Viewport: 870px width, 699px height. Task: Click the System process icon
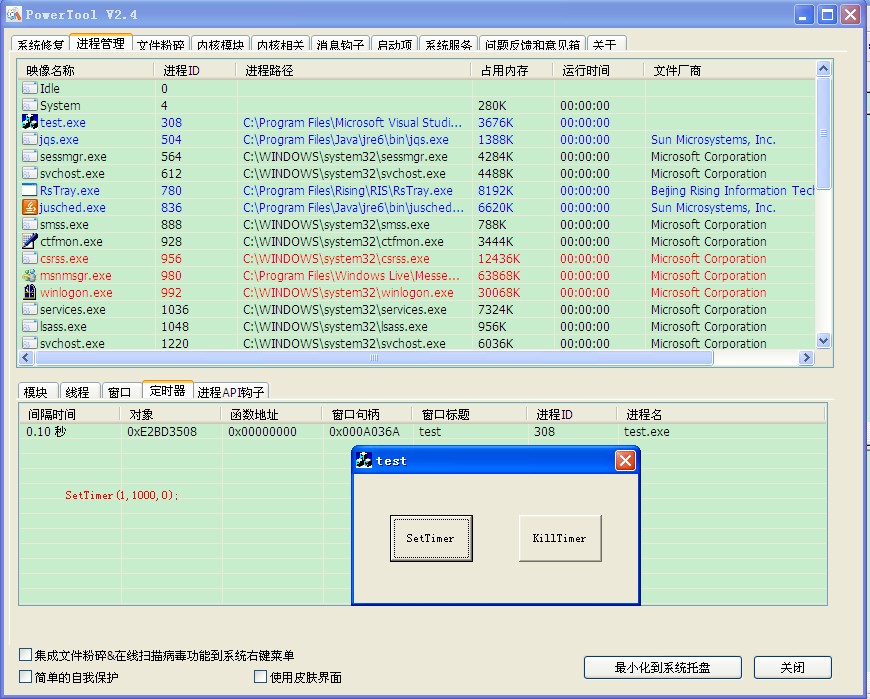(29, 105)
